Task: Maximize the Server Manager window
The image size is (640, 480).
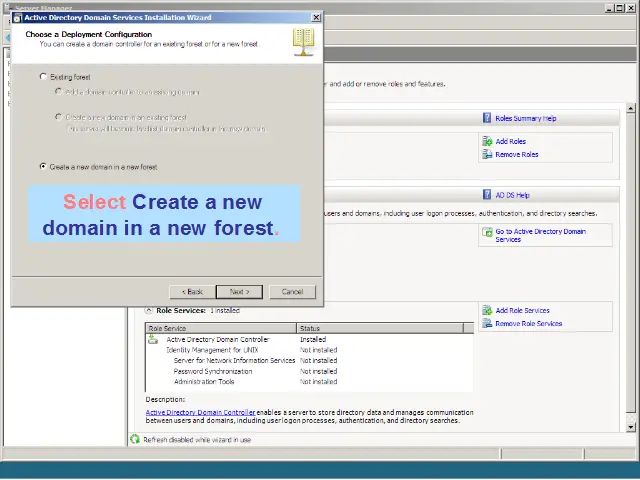Action: click(x=620, y=8)
